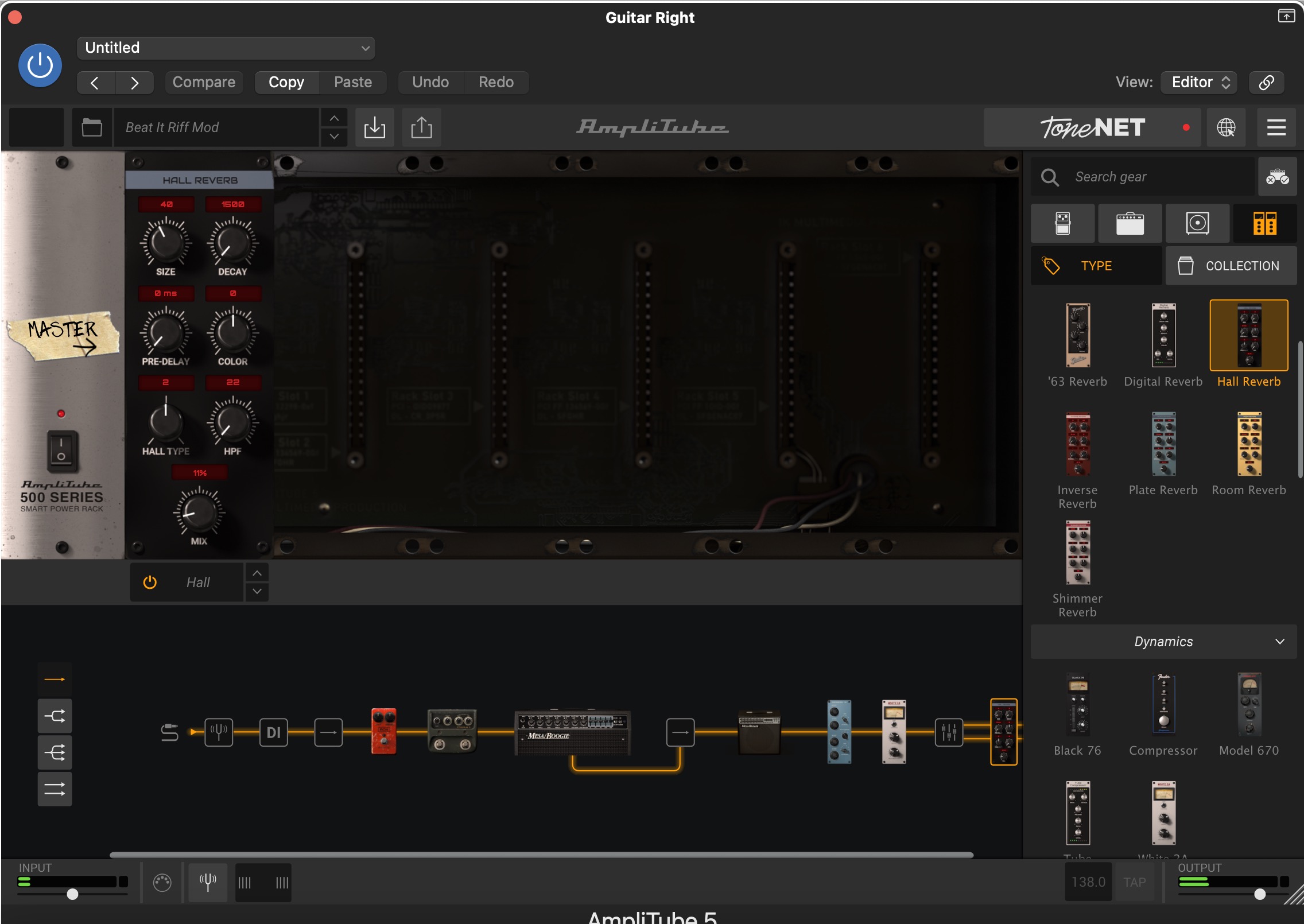Choose the dual parallel chain routing
The width and height of the screenshot is (1304, 924).
click(x=55, y=789)
